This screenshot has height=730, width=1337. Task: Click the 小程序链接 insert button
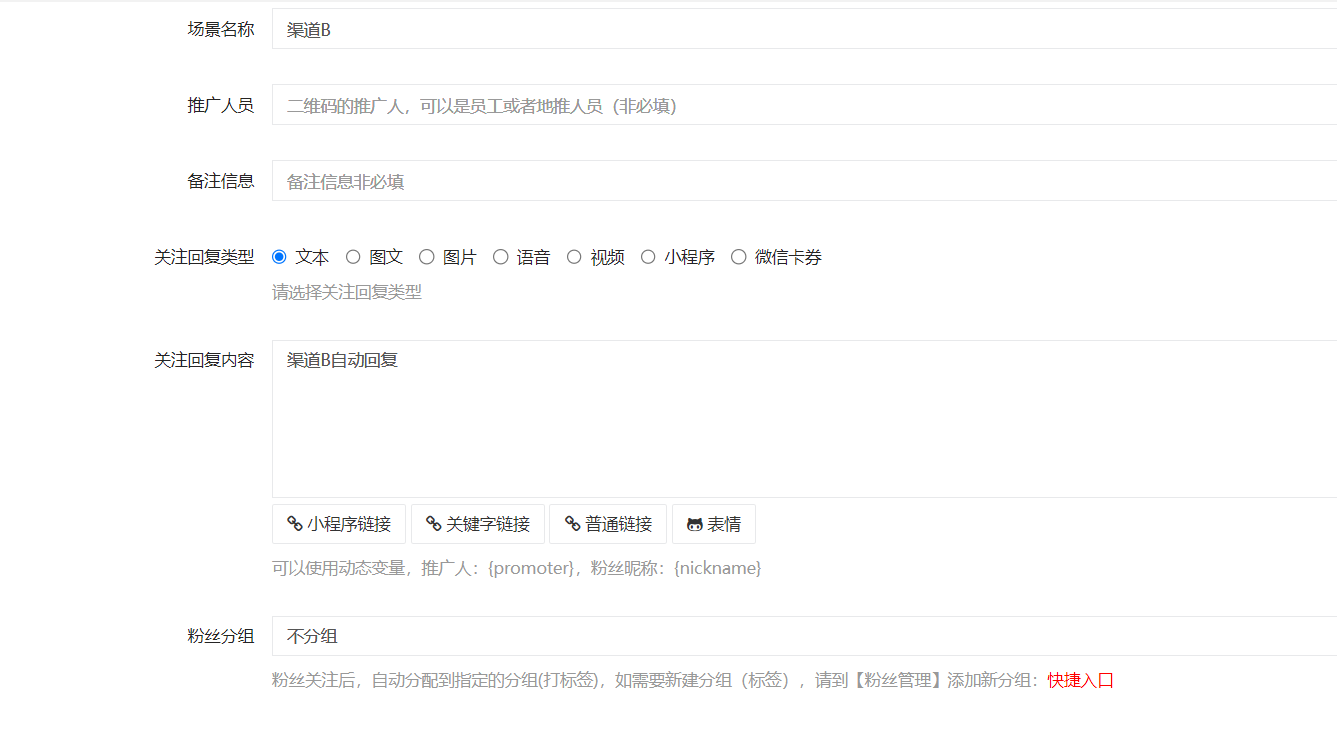click(x=338, y=523)
